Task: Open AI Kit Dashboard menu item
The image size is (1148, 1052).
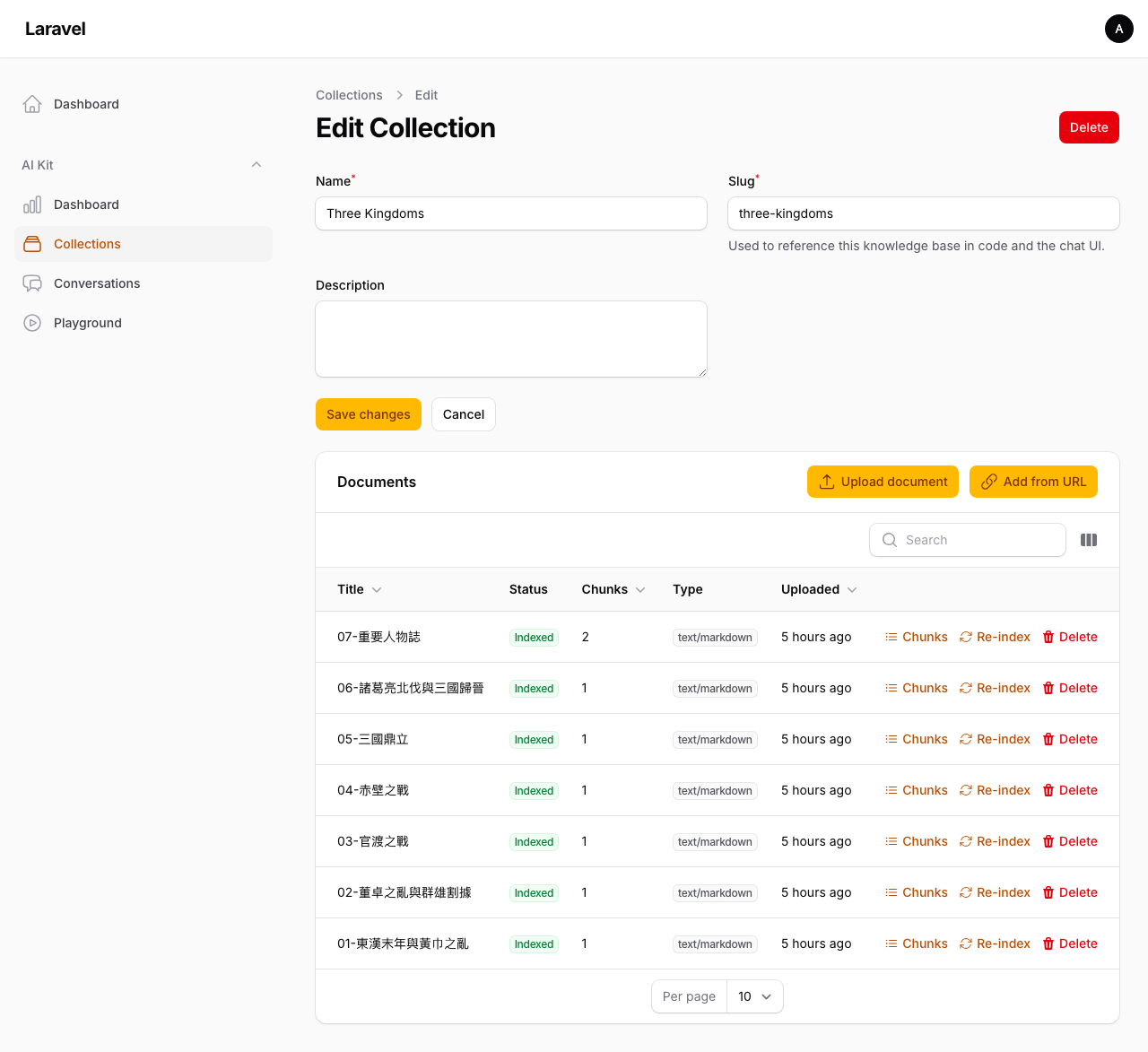Action: click(143, 204)
